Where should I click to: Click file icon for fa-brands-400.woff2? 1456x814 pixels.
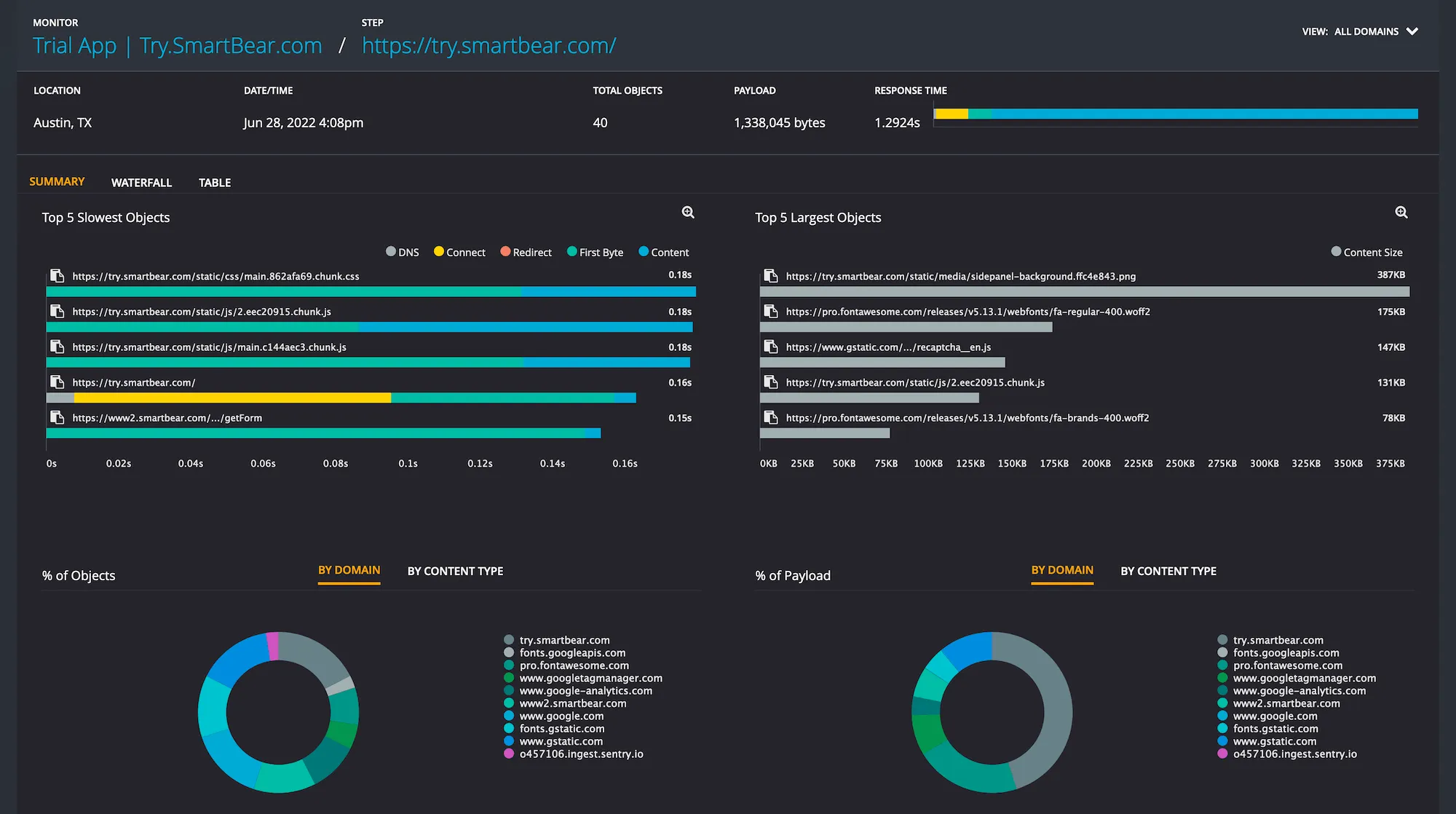click(x=770, y=418)
